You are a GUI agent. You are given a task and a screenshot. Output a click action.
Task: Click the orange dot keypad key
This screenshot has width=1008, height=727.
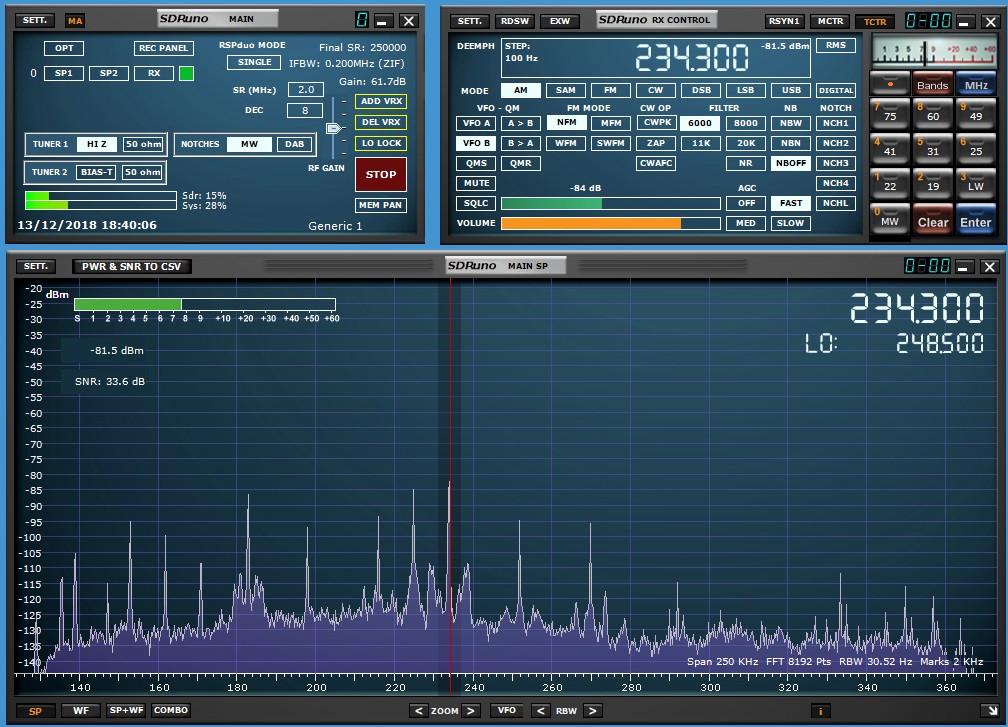point(890,84)
